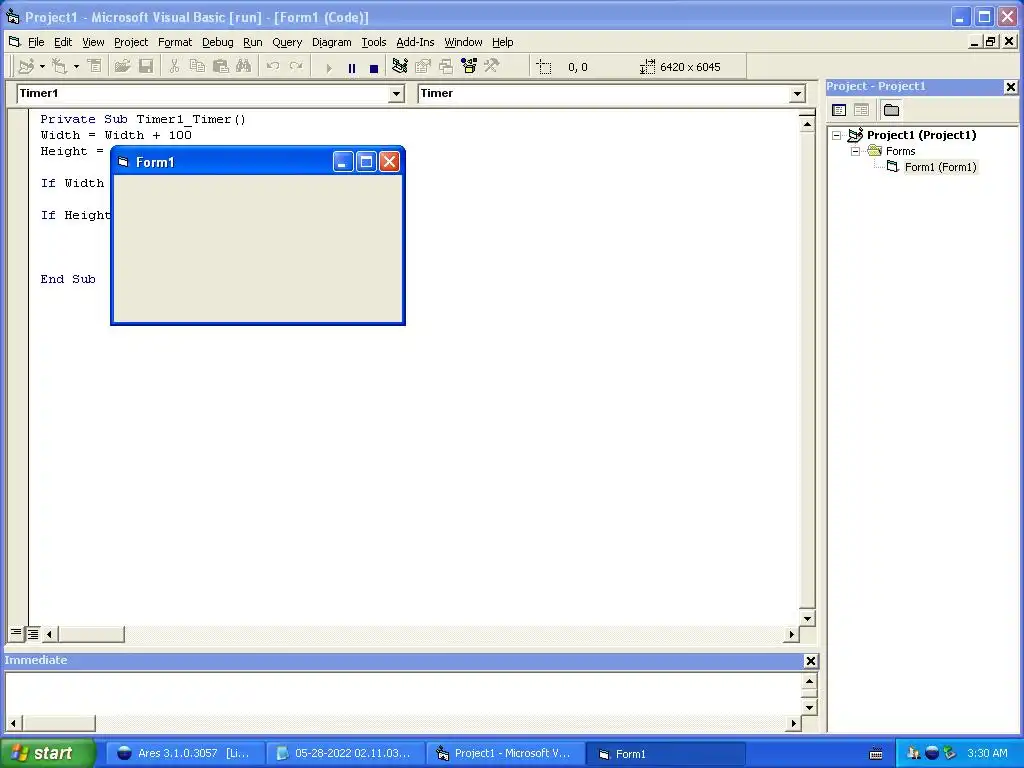The height and width of the screenshot is (768, 1024).
Task: Click the Menu Editor toolbar icon
Action: pos(95,66)
